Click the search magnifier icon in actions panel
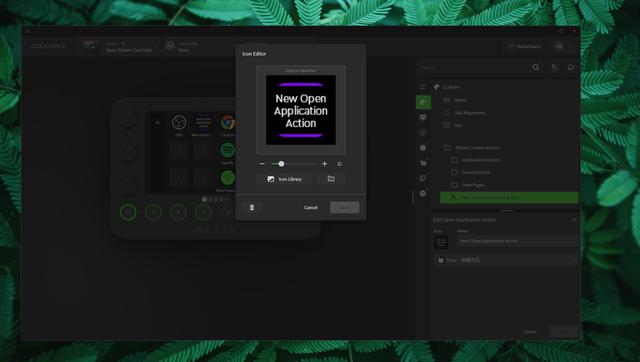This screenshot has height=362, width=640. (x=536, y=67)
